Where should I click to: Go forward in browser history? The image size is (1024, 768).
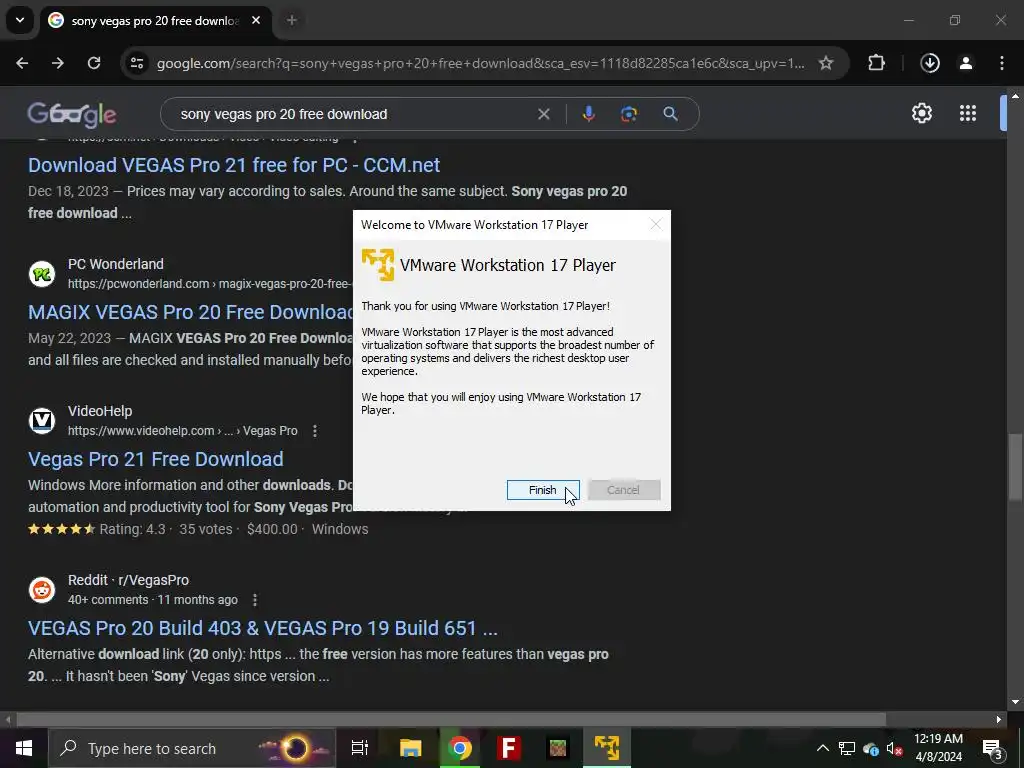pos(58,63)
